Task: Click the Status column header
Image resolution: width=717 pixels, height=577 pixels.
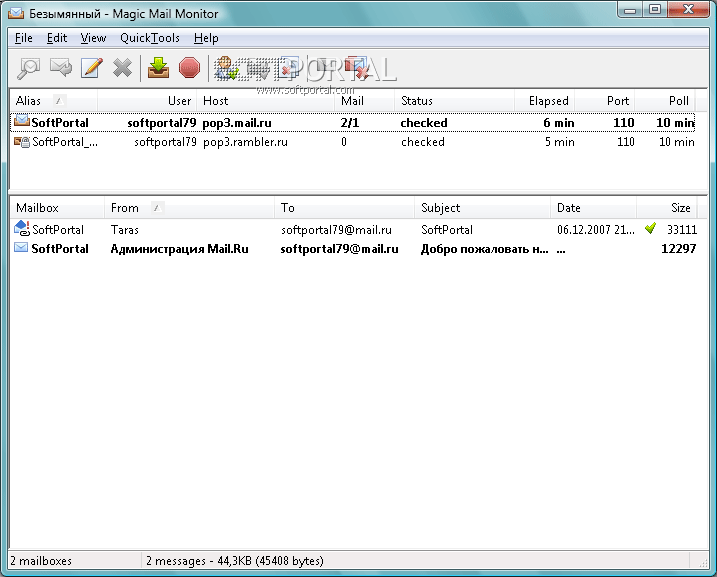Action: click(417, 101)
